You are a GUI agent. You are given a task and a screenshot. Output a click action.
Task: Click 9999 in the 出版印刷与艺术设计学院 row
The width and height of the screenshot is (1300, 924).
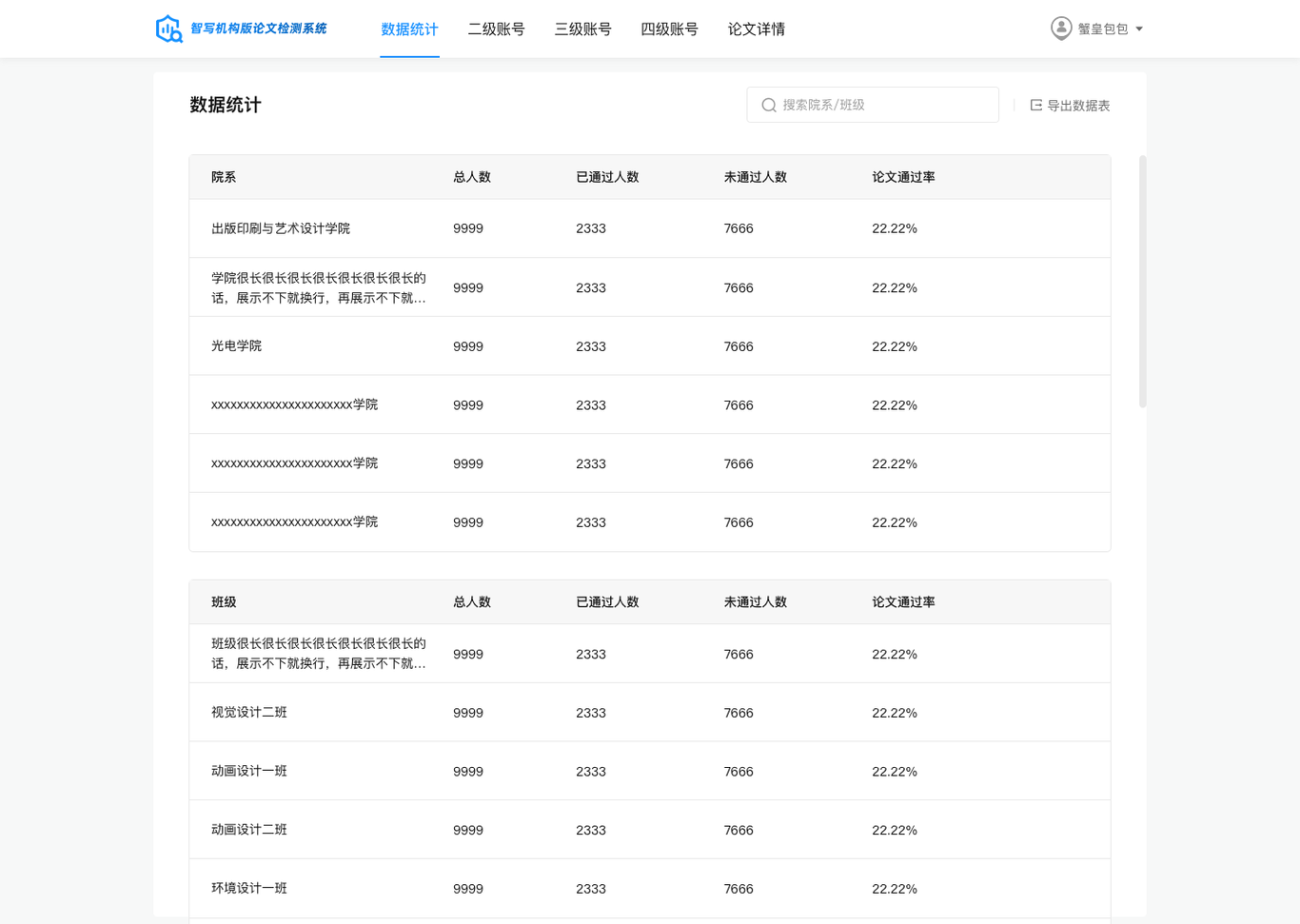pyautogui.click(x=468, y=228)
